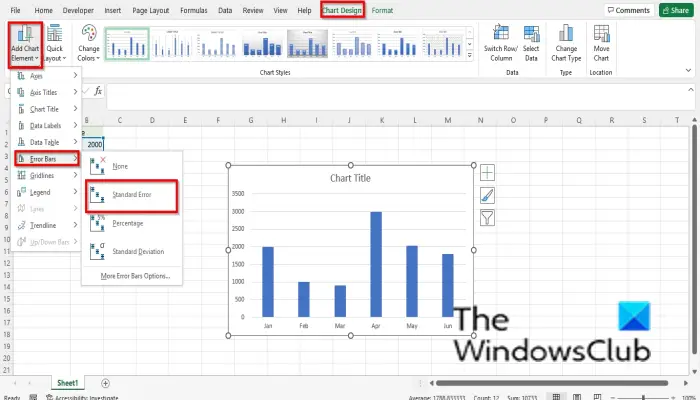Viewport: 700px width, 400px height.
Task: Switch to the View tab
Action: [280, 10]
